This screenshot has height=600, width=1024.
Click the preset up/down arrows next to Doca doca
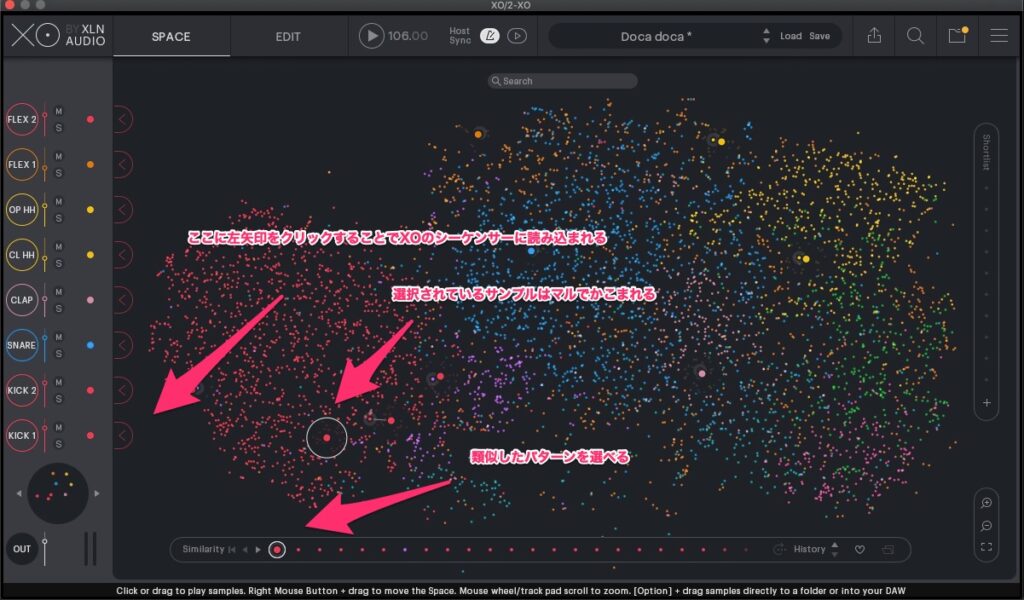tap(766, 36)
